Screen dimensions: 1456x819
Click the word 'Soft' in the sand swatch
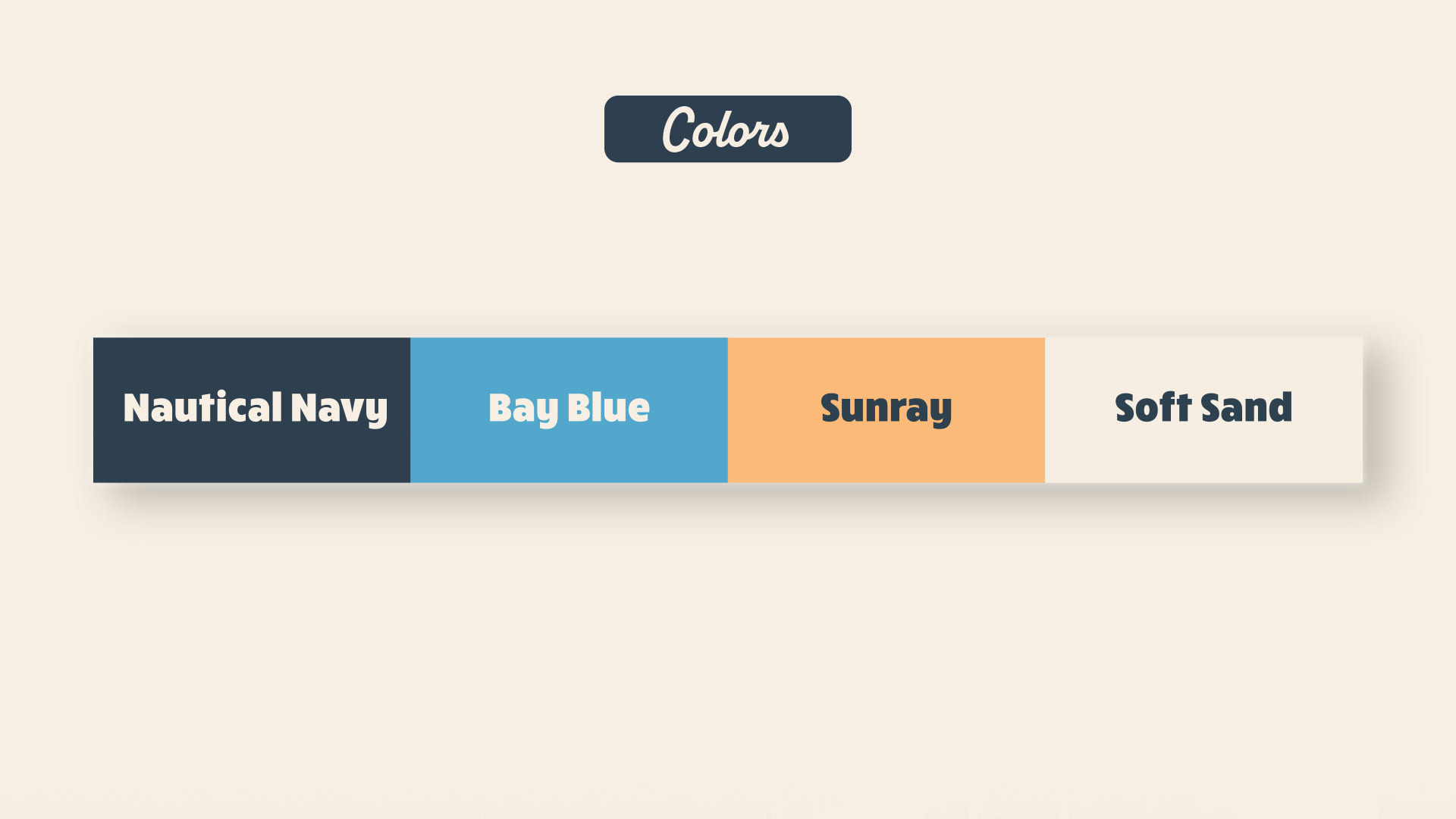[1153, 407]
